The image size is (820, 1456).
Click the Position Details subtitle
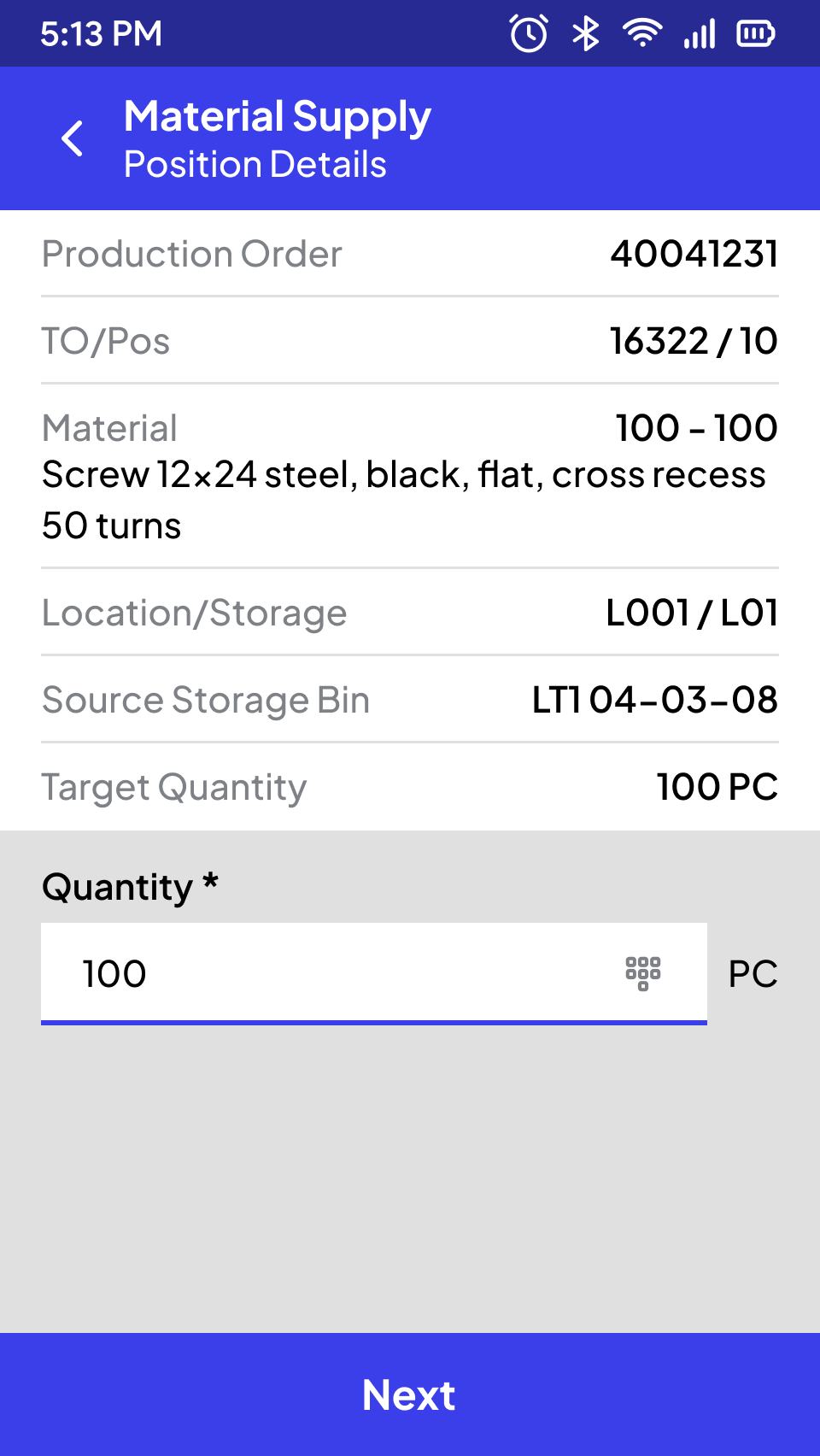point(255,164)
